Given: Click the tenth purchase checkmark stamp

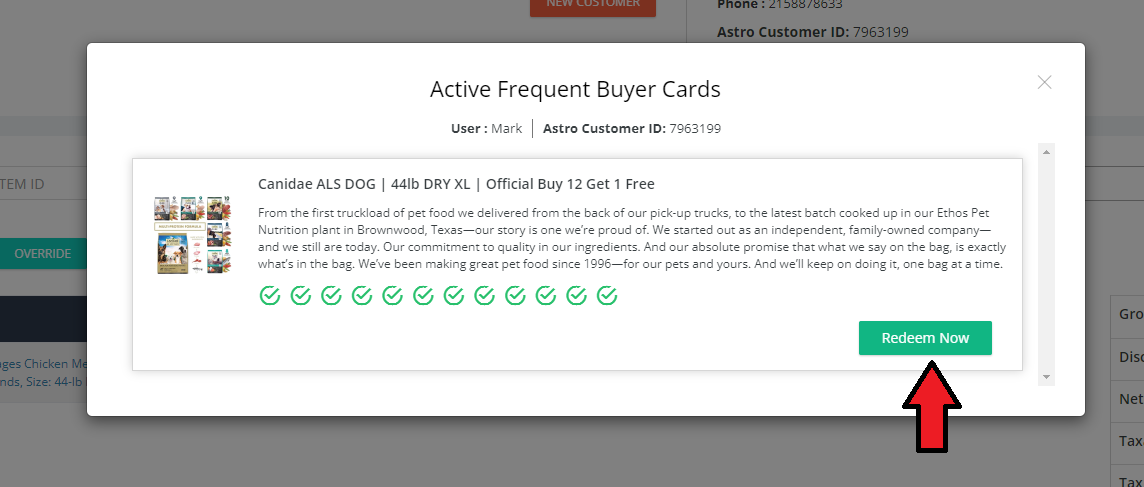Looking at the screenshot, I should point(546,295).
